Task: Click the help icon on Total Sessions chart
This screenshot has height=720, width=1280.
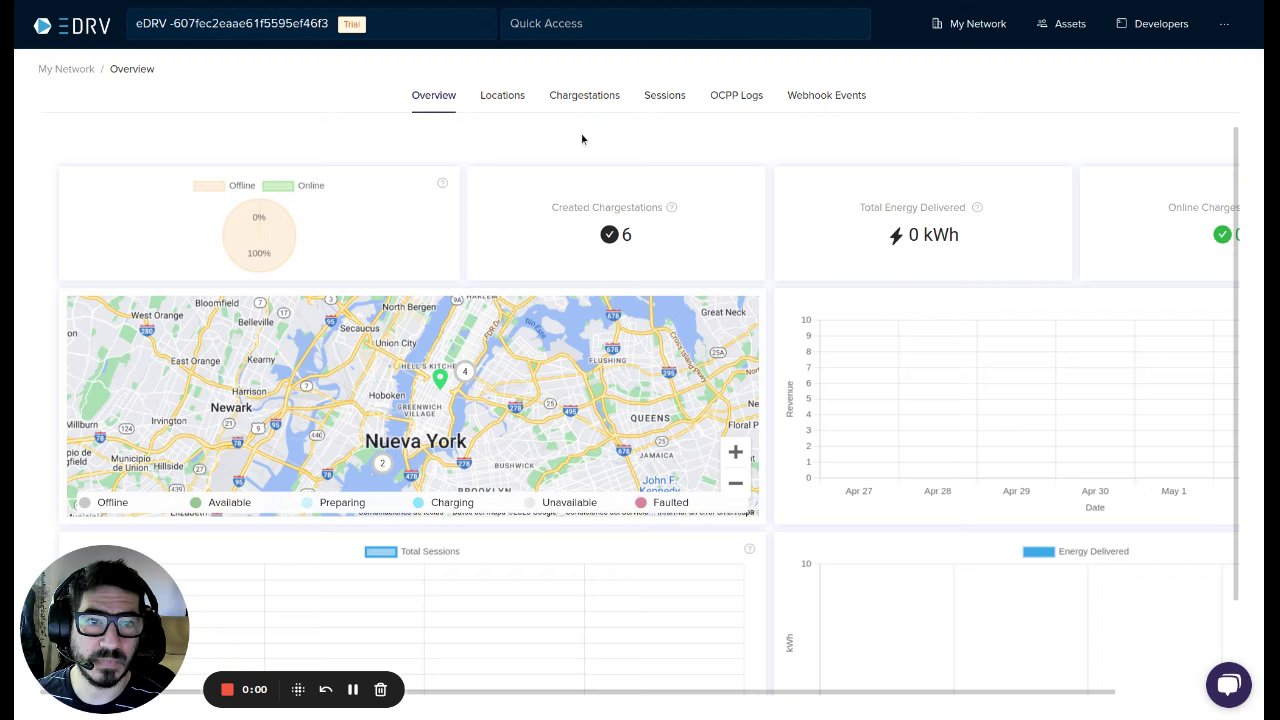Action: tap(749, 549)
